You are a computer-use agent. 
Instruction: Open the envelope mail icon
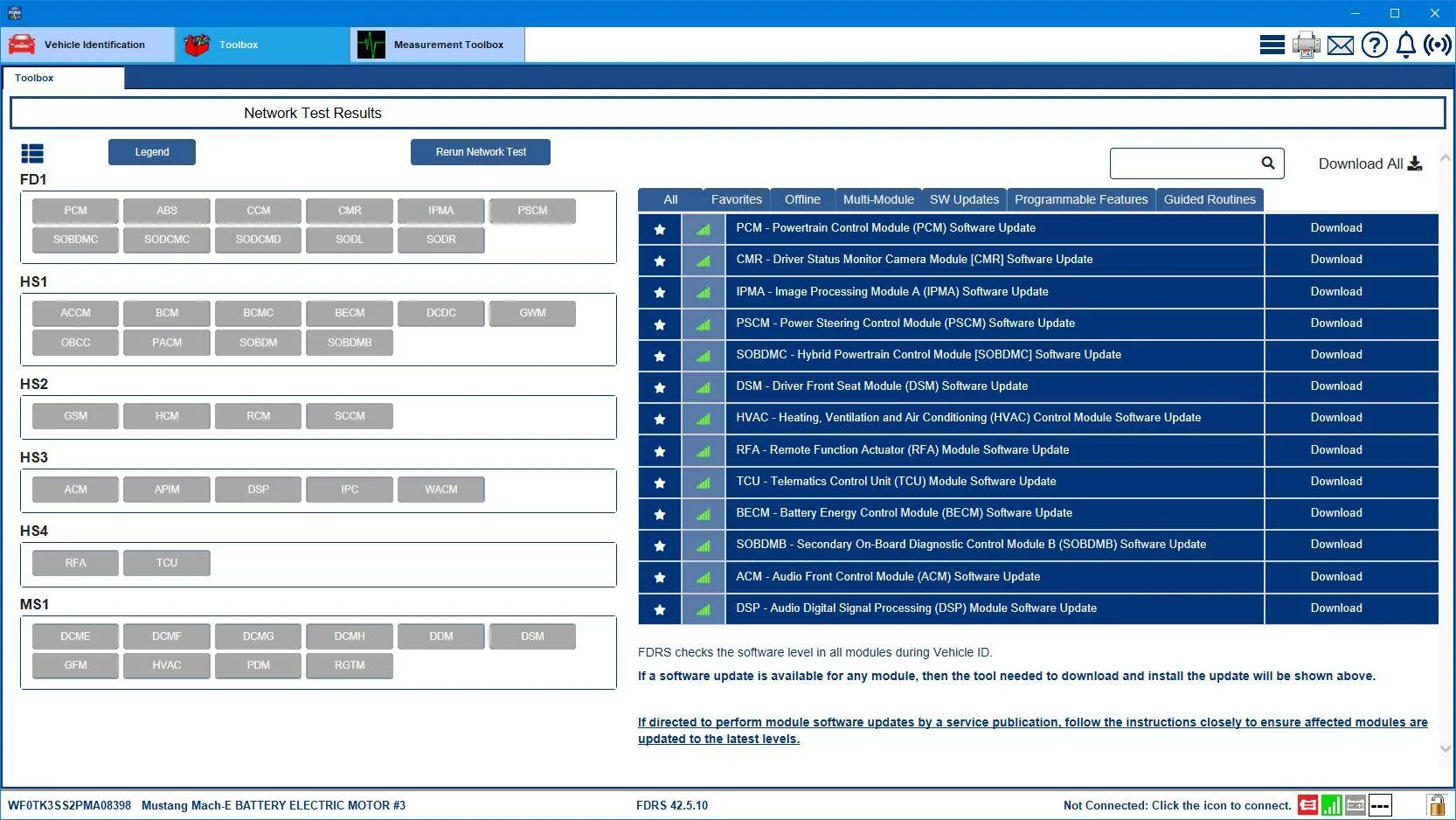tap(1341, 45)
